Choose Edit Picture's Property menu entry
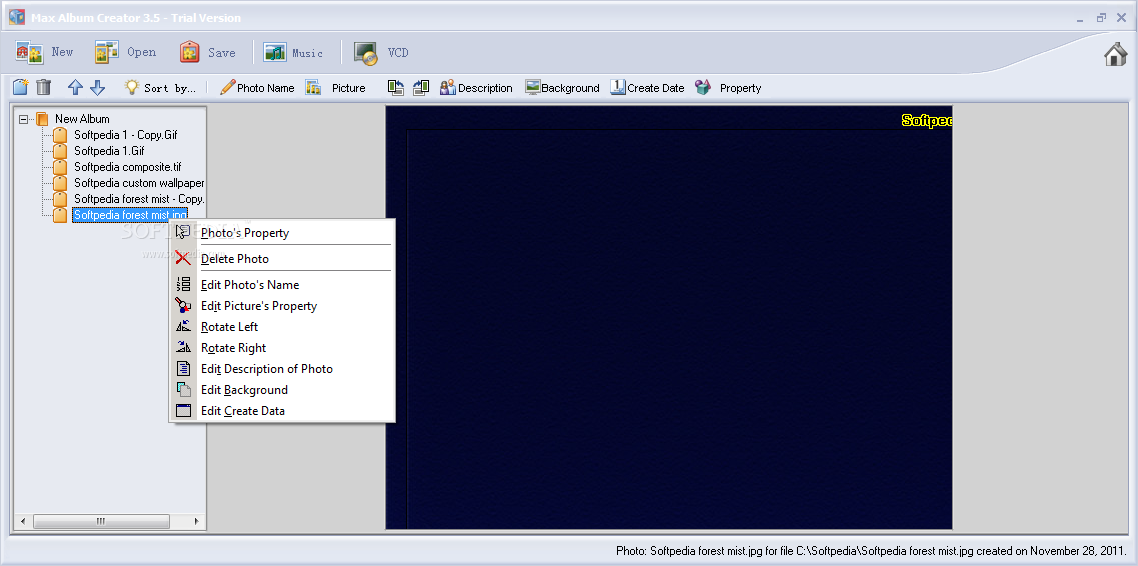 click(x=282, y=305)
